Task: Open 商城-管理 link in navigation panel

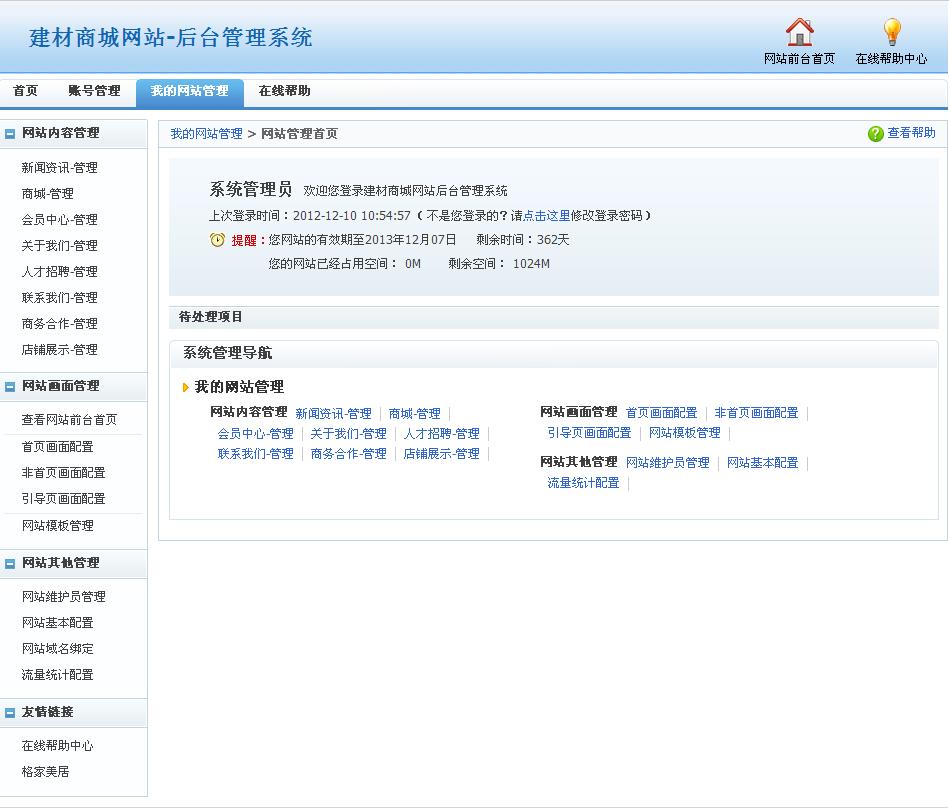Action: pos(415,414)
